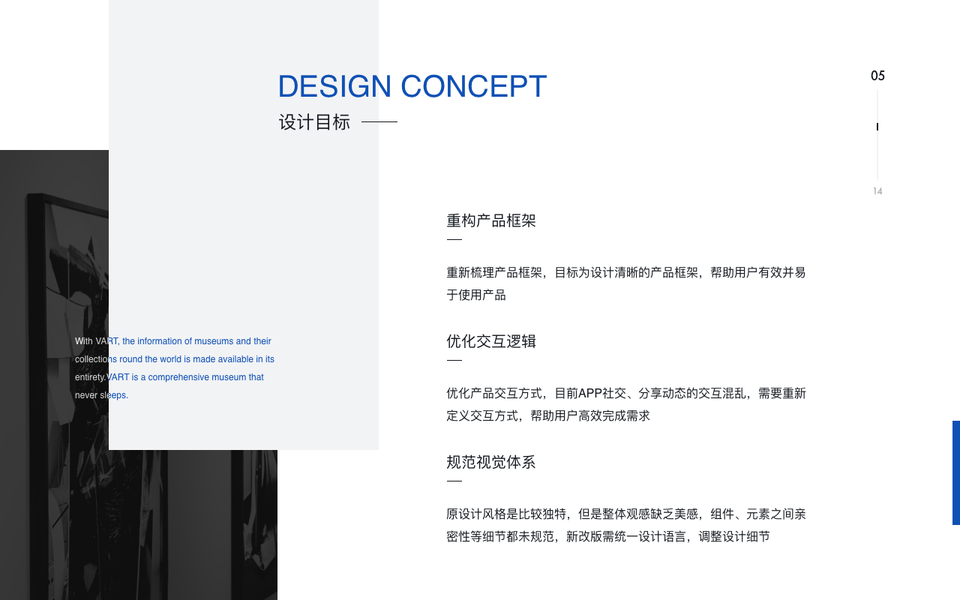Click the English VART description text
Screen dimensions: 960x600
(x=174, y=368)
